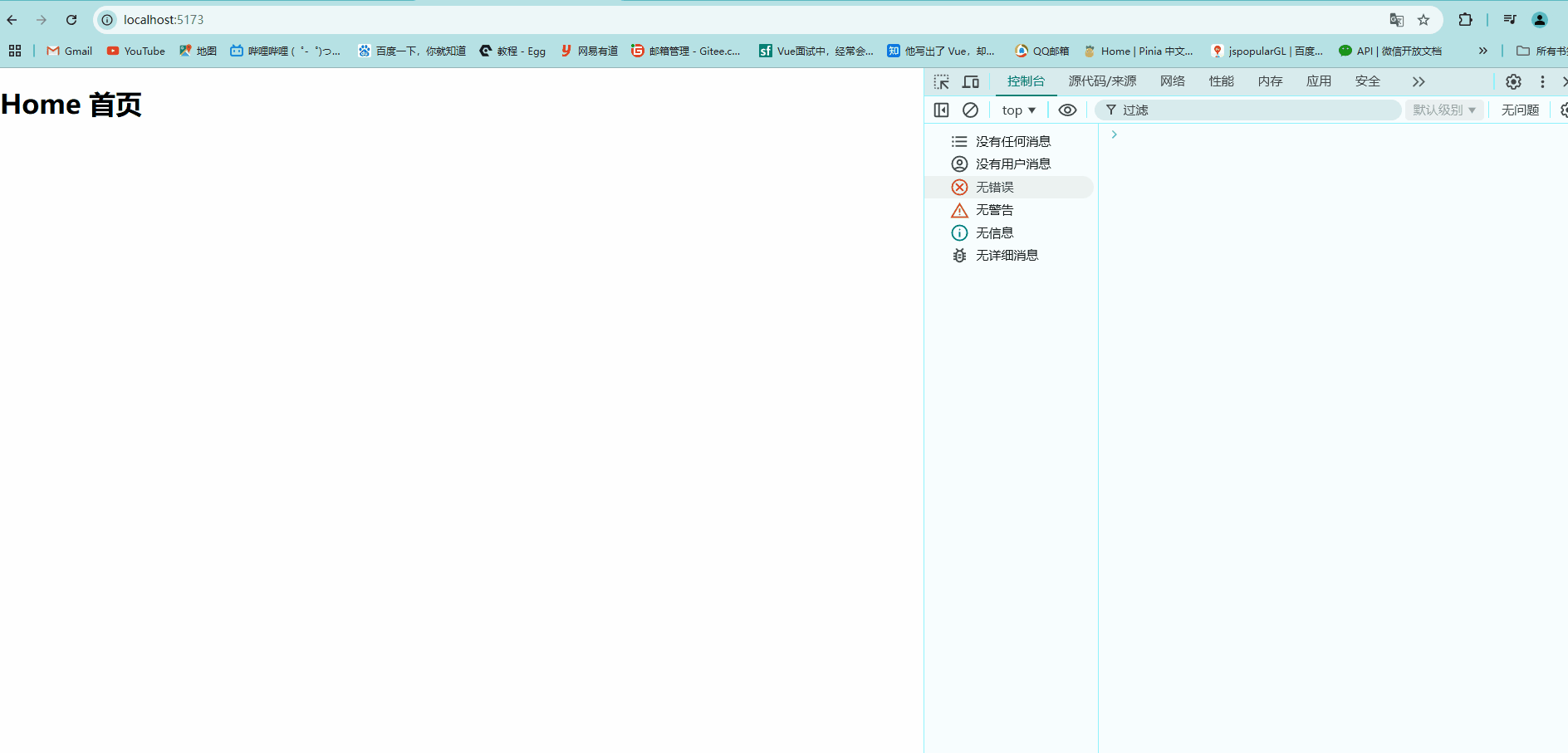Switch to the 安全 tab

(x=1367, y=81)
